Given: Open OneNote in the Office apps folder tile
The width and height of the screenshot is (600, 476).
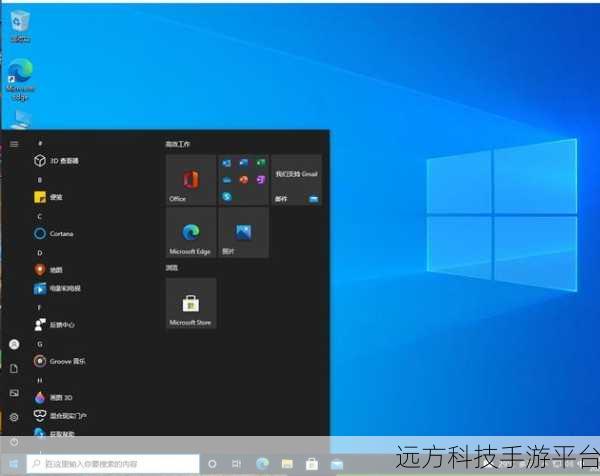Looking at the screenshot, I should point(261,180).
